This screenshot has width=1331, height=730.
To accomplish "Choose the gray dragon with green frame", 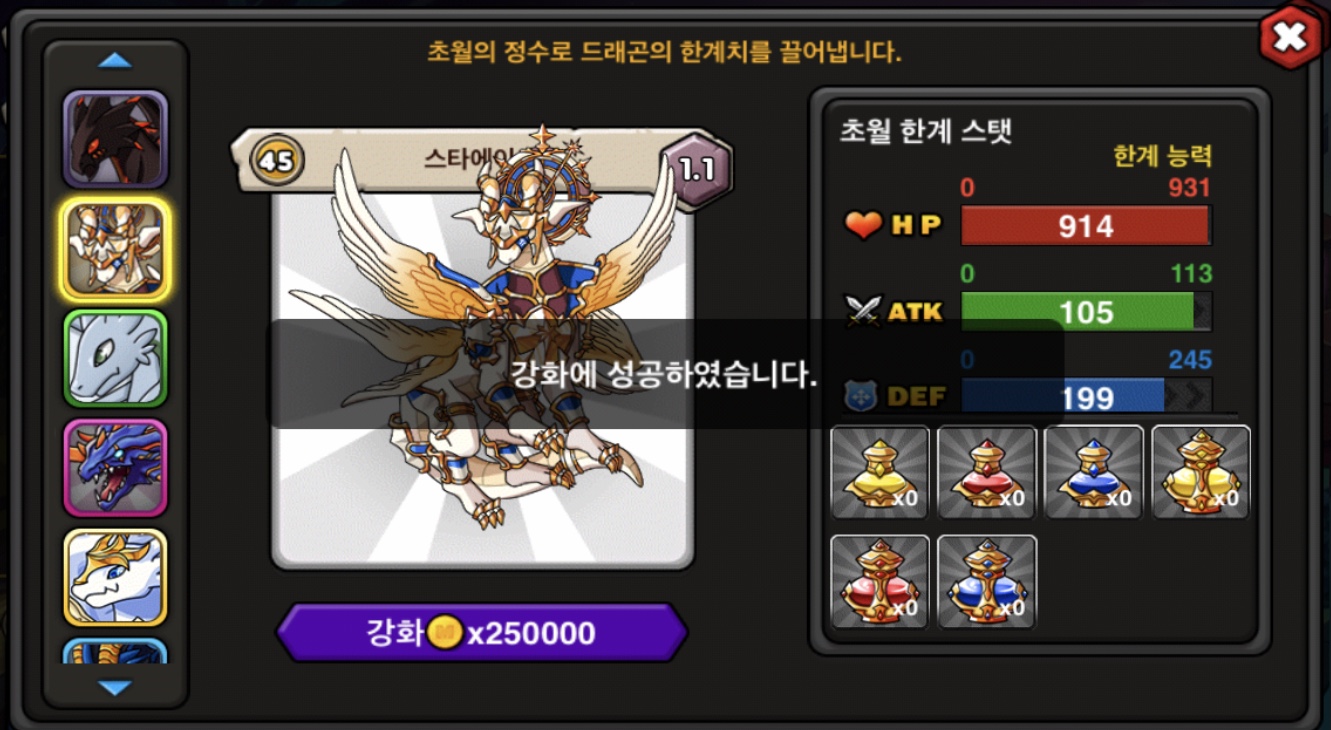I will tap(116, 359).
